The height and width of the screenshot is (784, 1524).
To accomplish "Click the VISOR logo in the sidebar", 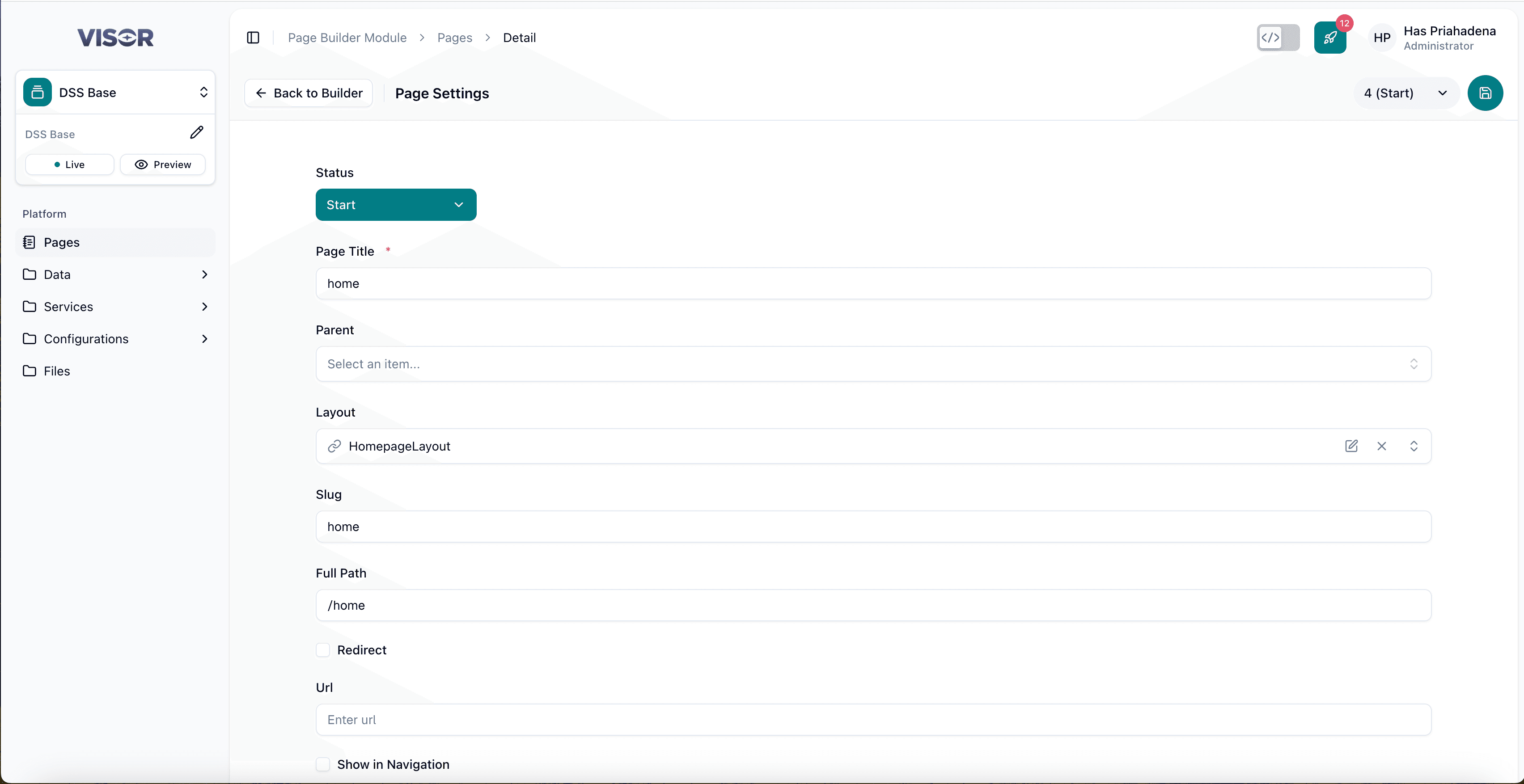I will pyautogui.click(x=115, y=37).
